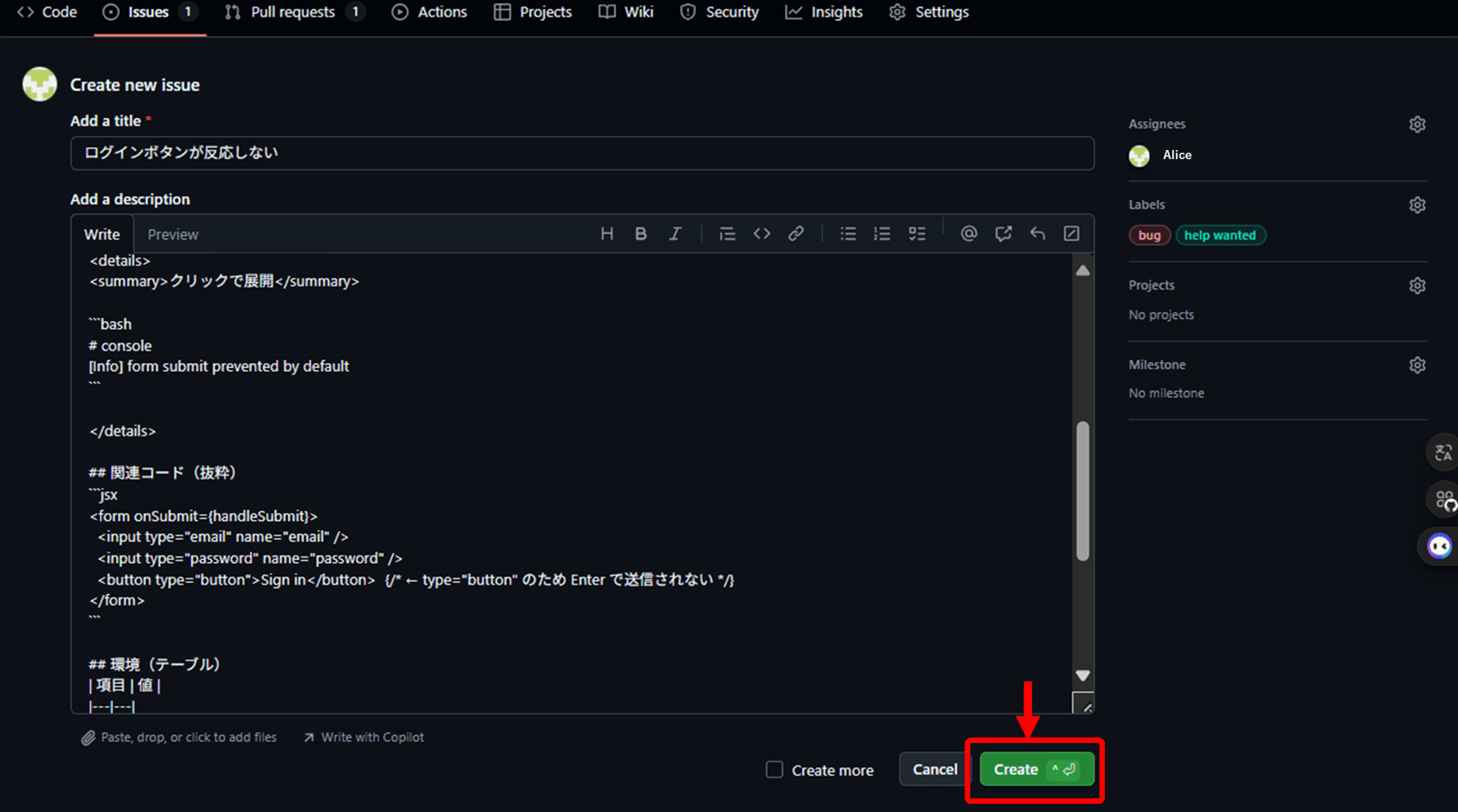This screenshot has height=812, width=1458.
Task: Insert a quote block from the toolbar
Action: (x=727, y=234)
